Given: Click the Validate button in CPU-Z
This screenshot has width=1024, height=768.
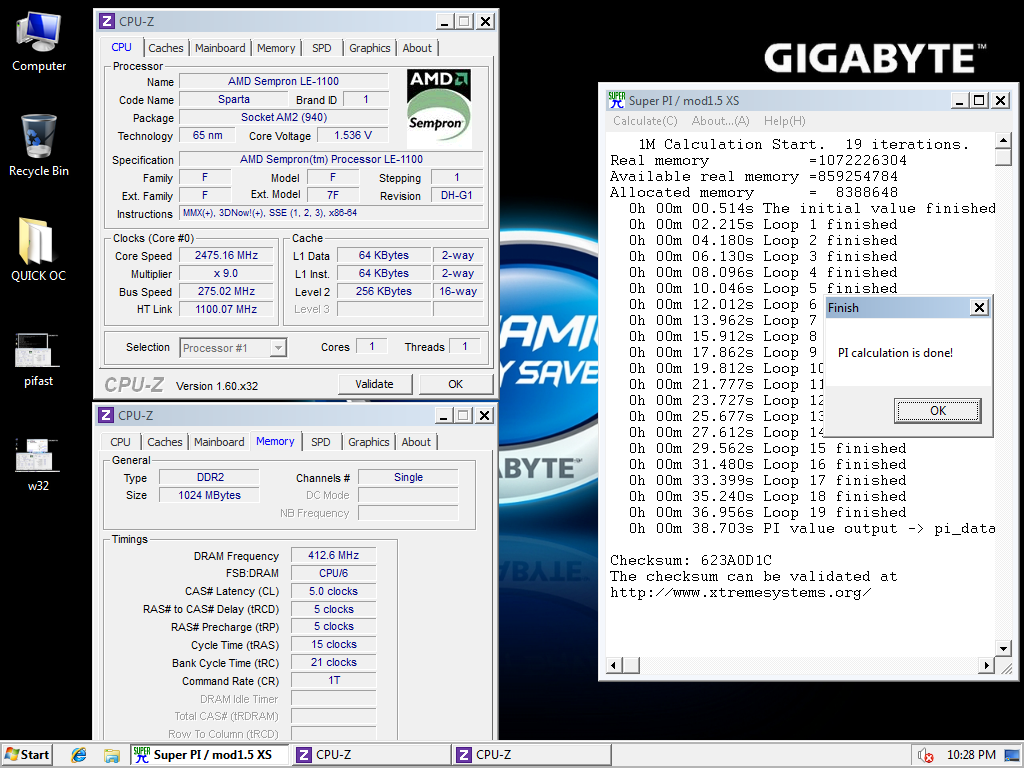Looking at the screenshot, I should click(x=374, y=384).
